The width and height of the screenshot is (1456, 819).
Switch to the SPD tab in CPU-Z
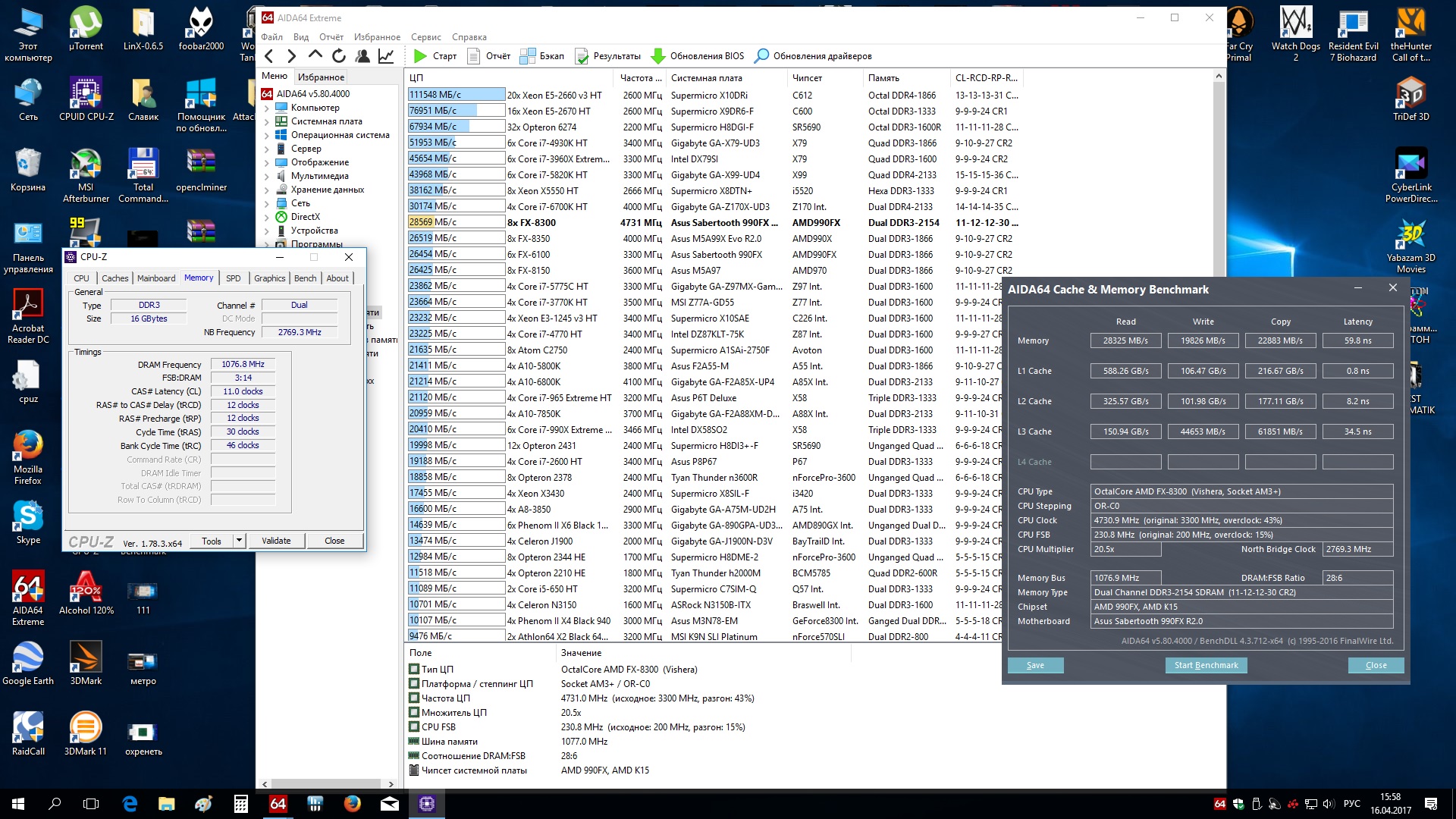coord(233,278)
